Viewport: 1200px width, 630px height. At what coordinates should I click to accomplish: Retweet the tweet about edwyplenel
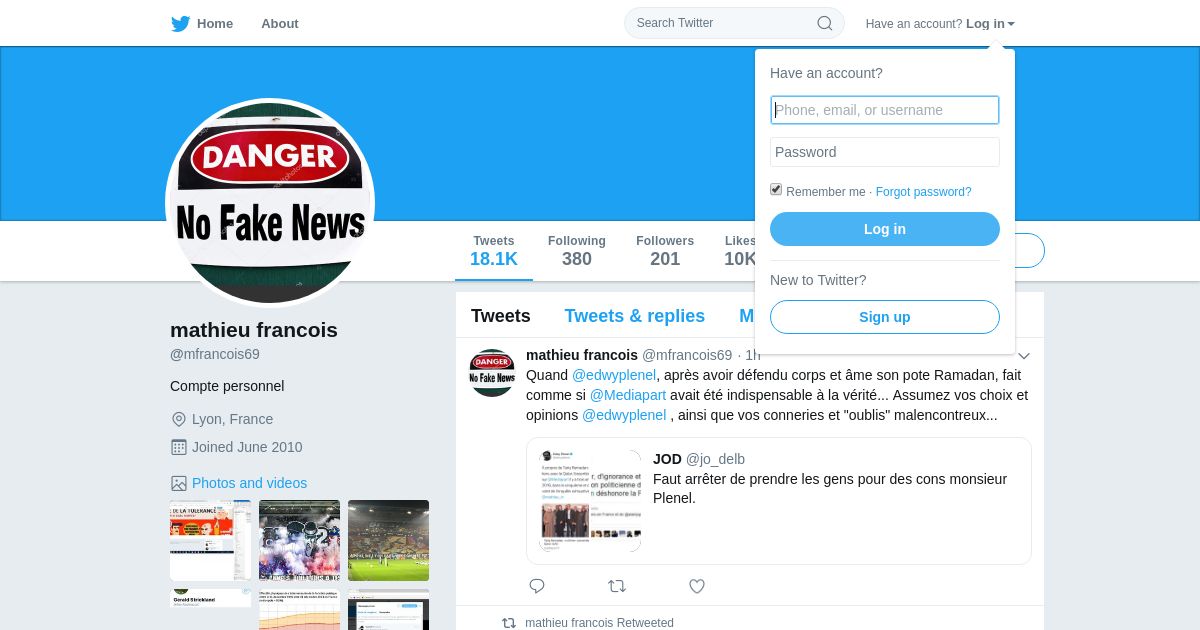click(x=617, y=586)
